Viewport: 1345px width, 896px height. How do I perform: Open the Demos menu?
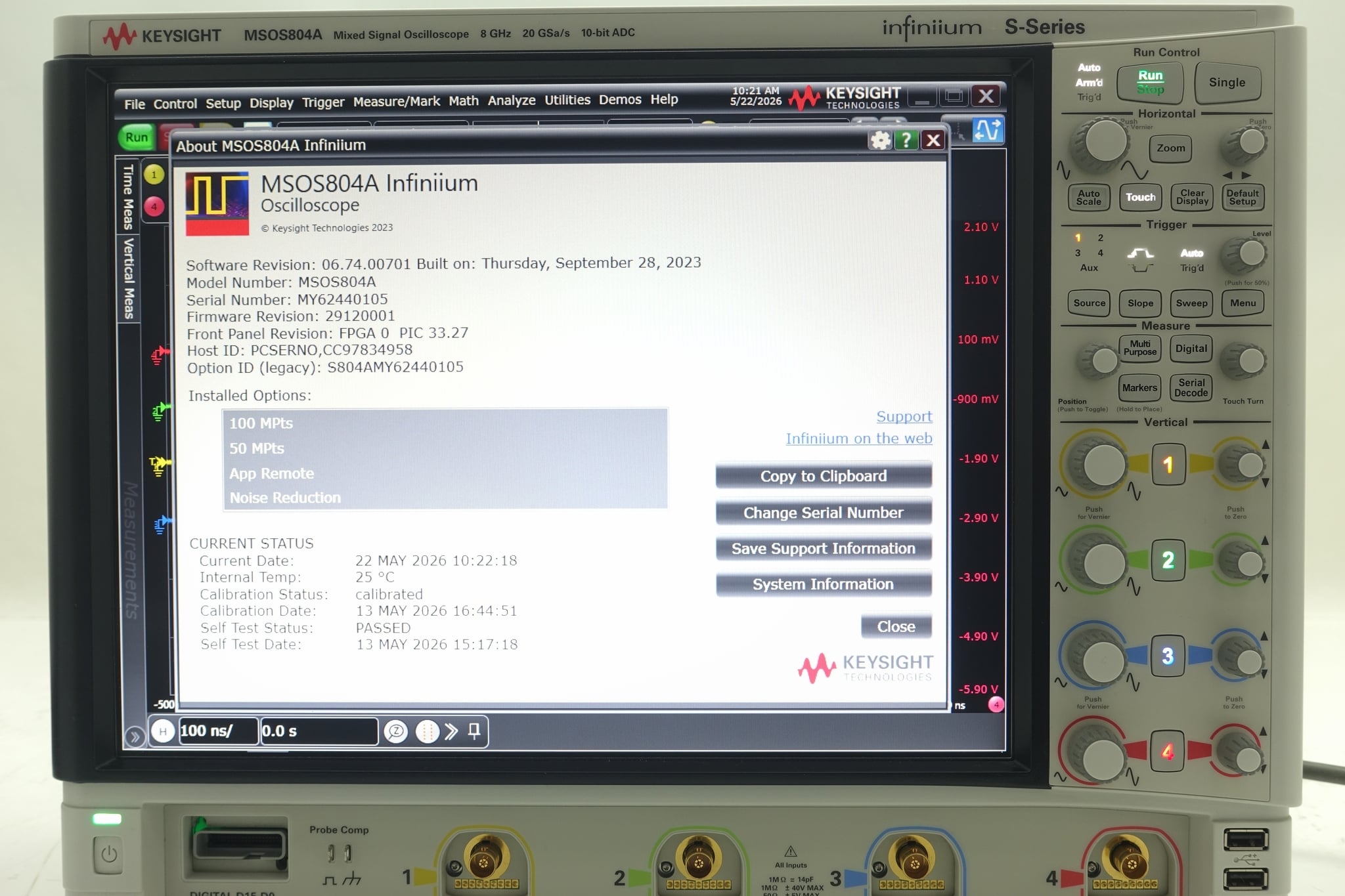(x=620, y=99)
